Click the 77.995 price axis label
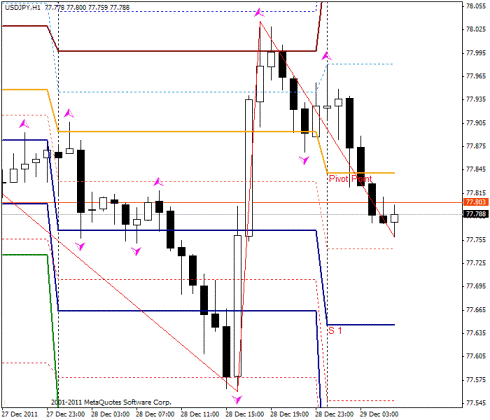Viewport: 490px width, 420px height. click(x=476, y=53)
